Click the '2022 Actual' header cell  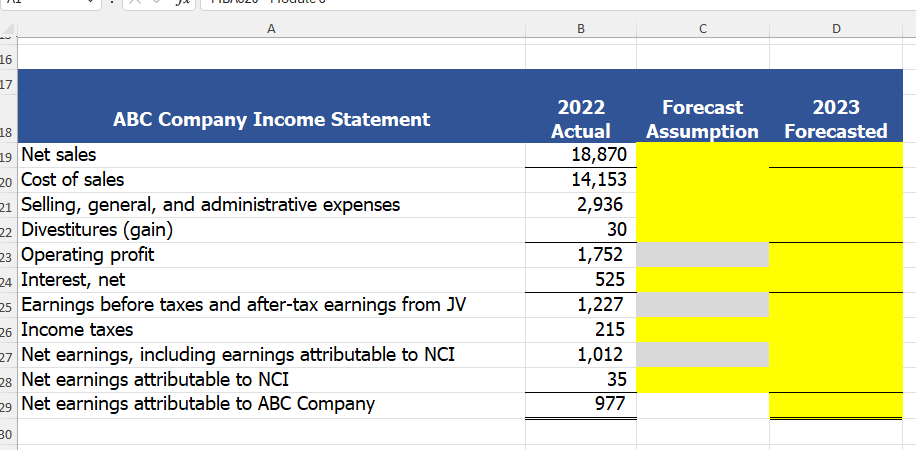click(581, 119)
